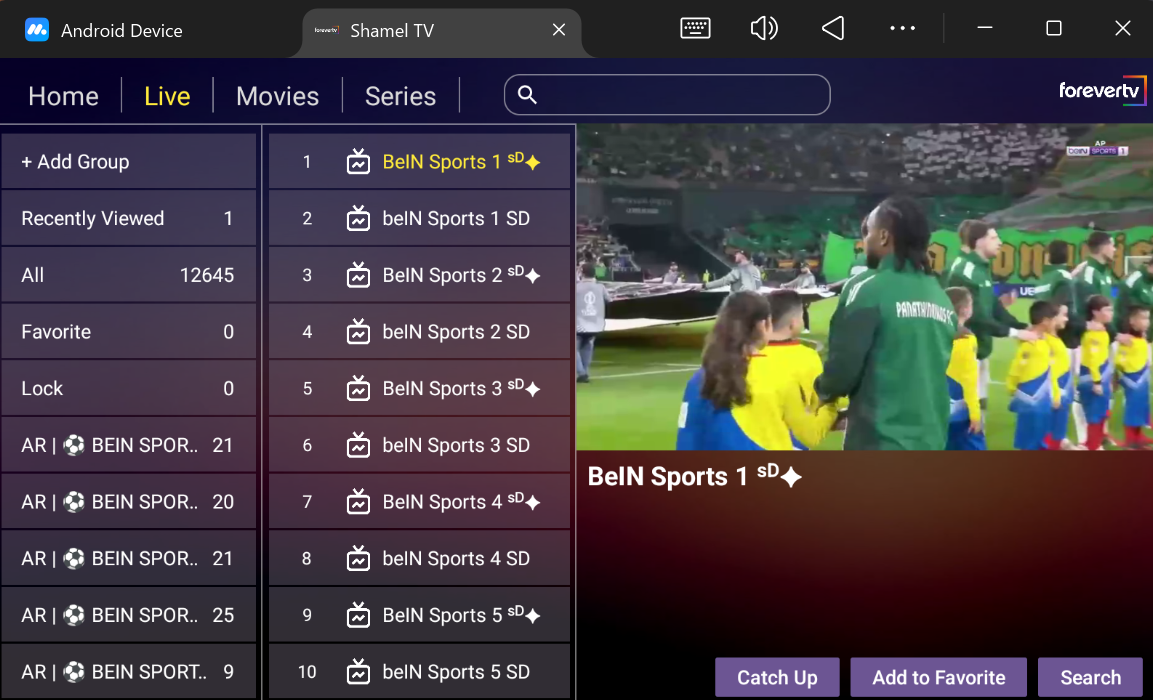Switch to the Movies tab

click(x=277, y=96)
